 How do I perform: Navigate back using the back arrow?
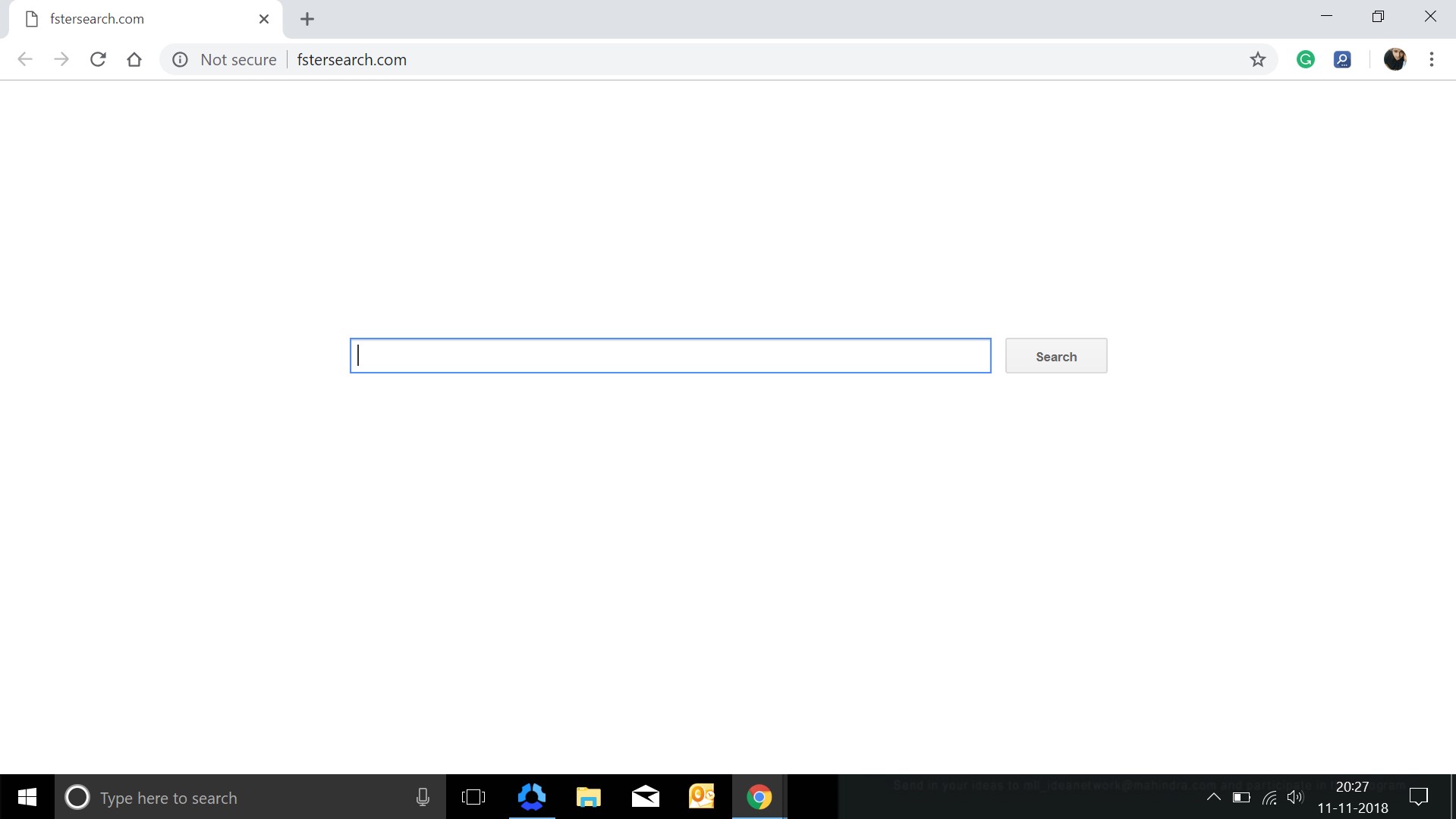coord(25,59)
